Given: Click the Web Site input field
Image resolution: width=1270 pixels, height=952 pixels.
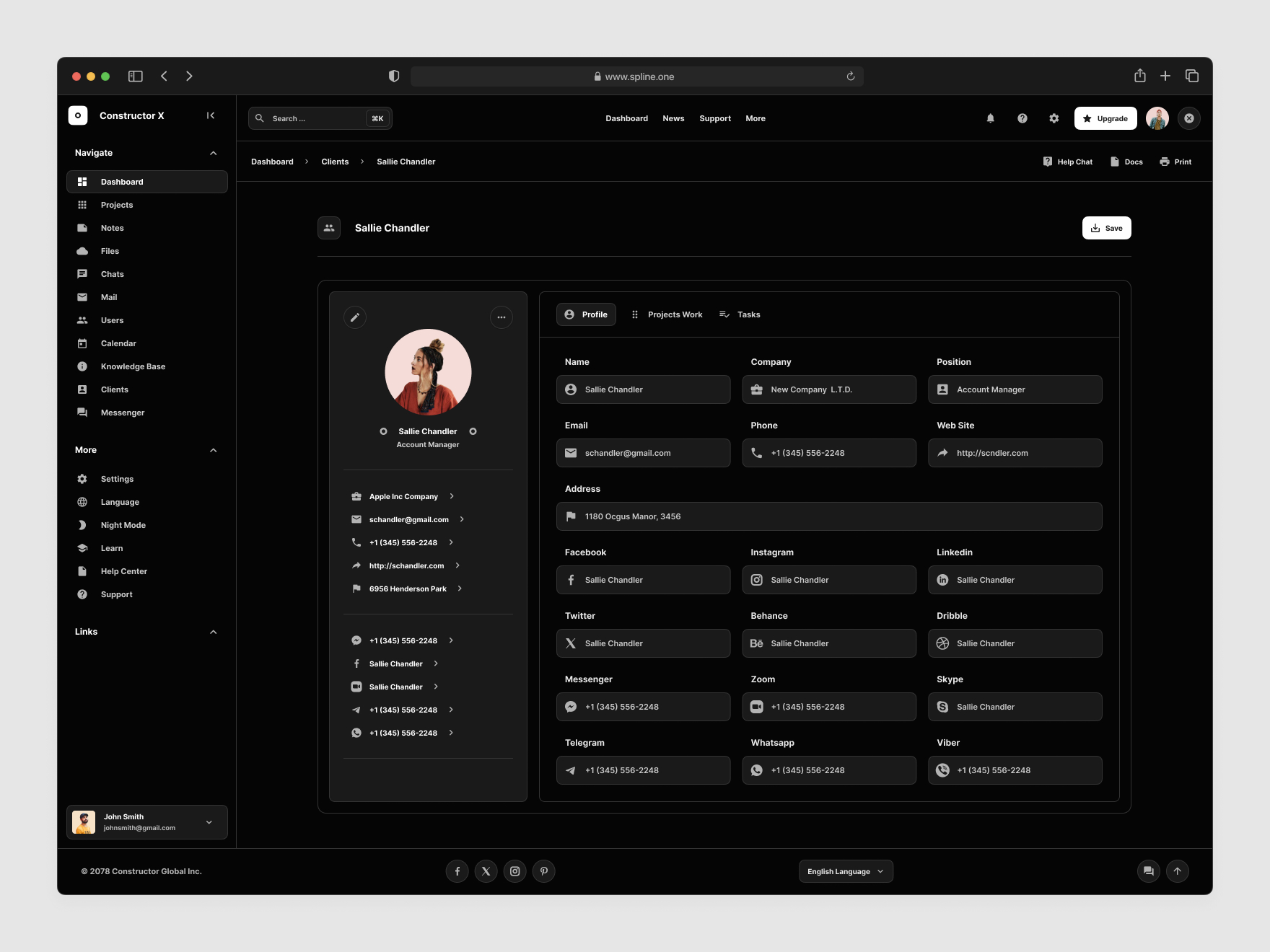Looking at the screenshot, I should (1015, 453).
